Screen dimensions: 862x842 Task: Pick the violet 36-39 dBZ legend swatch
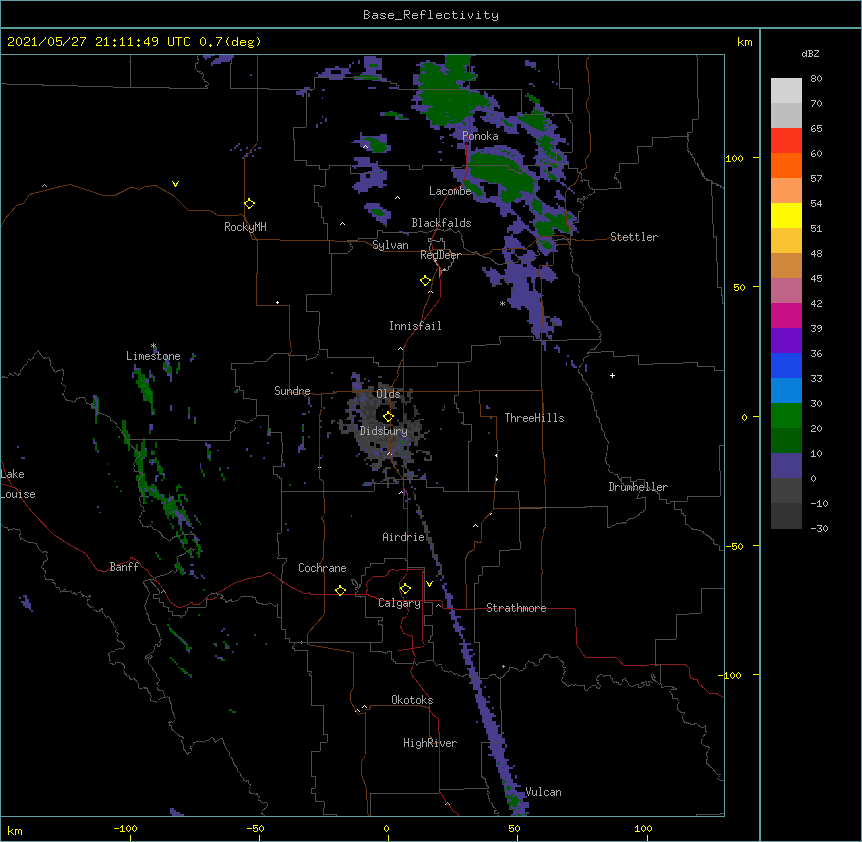pos(786,341)
